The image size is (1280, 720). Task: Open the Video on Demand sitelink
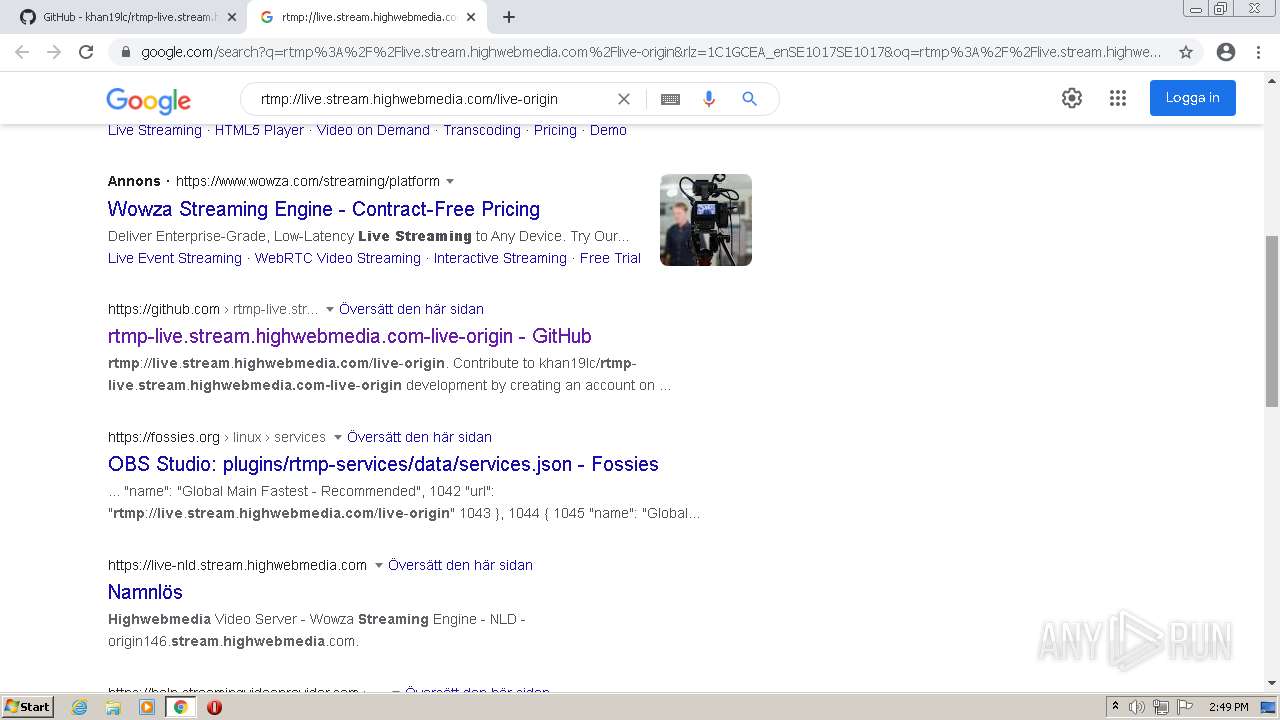pyautogui.click(x=373, y=130)
